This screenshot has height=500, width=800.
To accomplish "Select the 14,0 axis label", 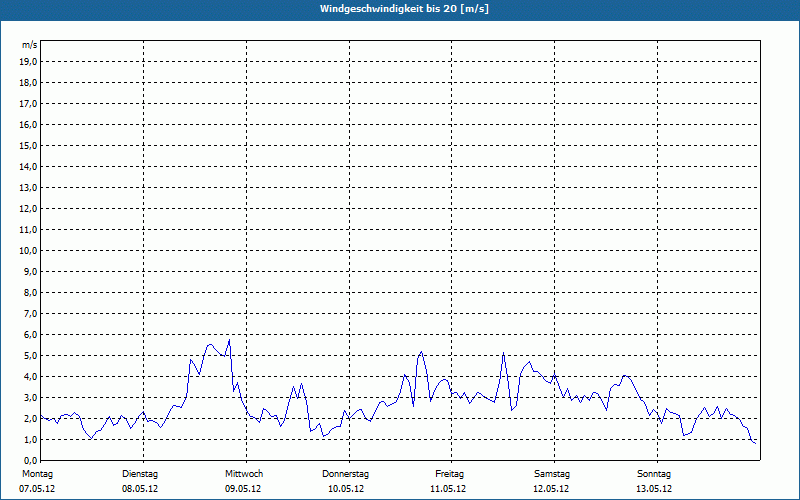I will coord(29,166).
